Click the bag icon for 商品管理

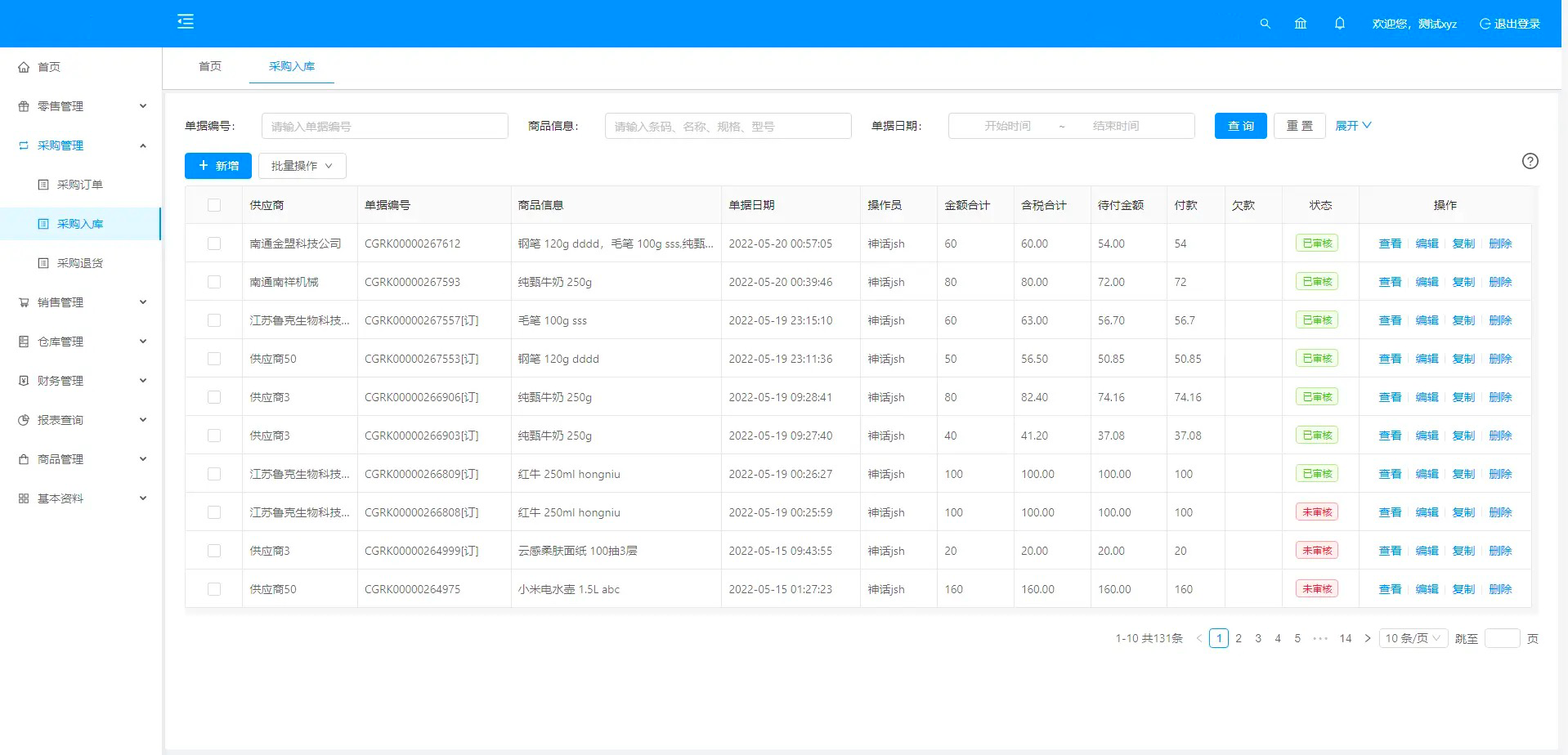(24, 459)
